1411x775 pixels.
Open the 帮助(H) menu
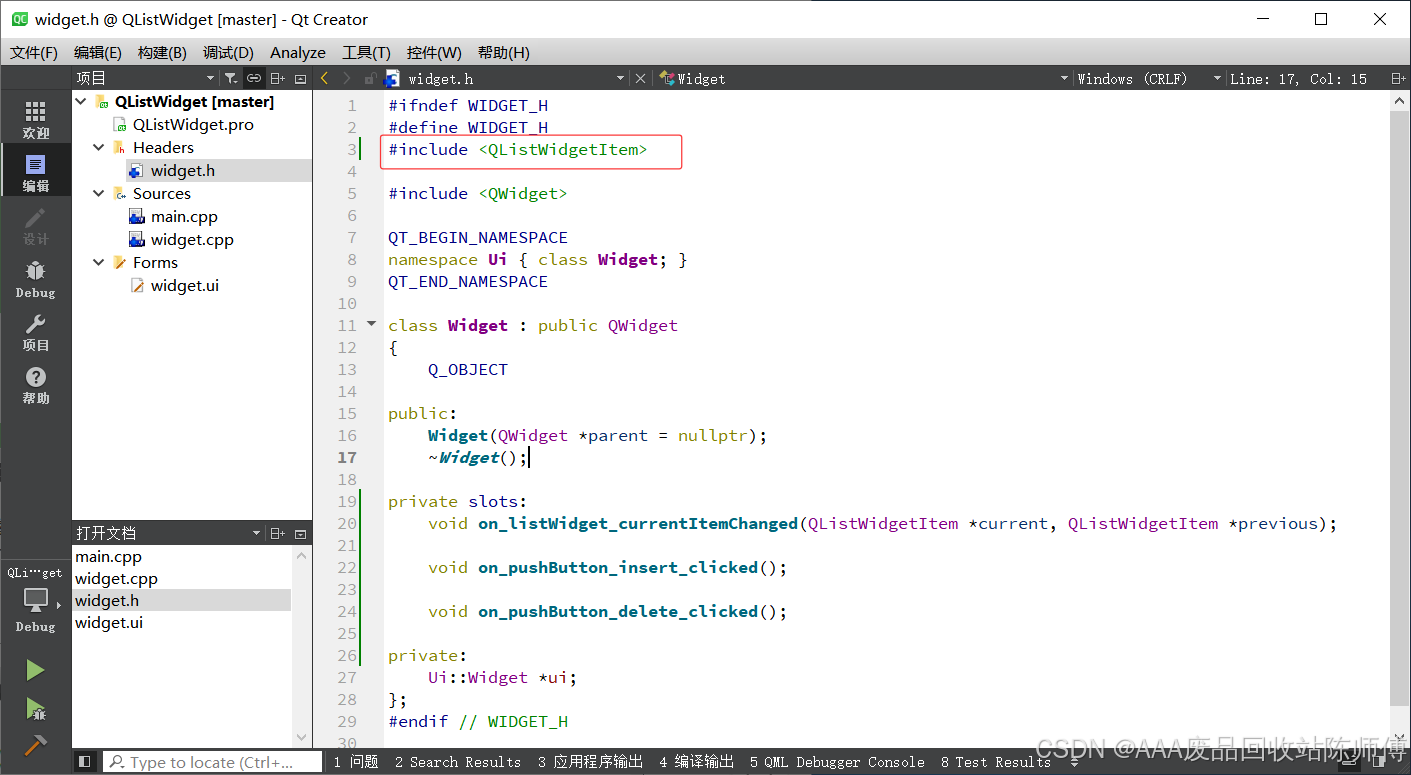coord(504,52)
